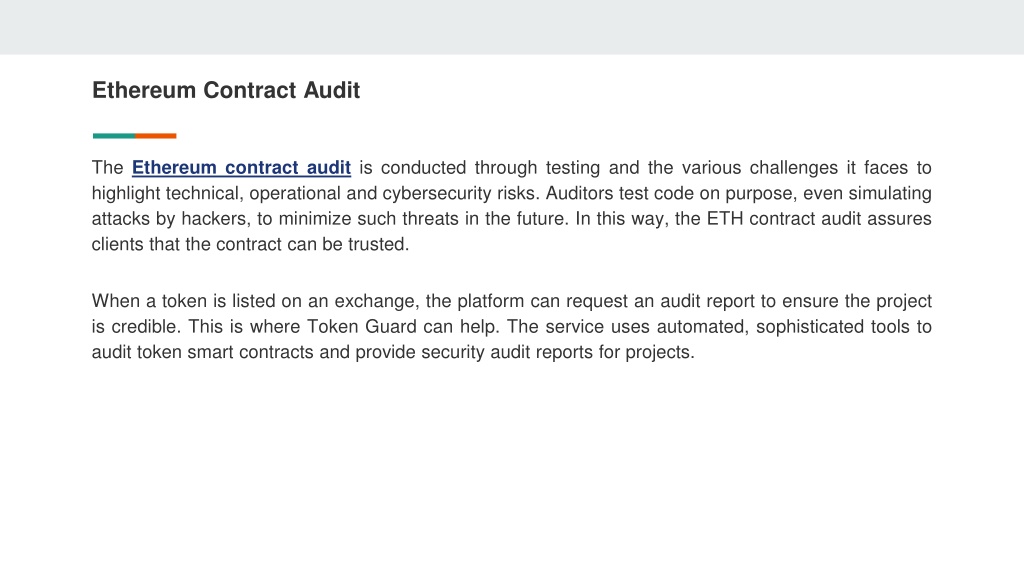Click the Ethereum Contract Audit slide title
This screenshot has width=1024, height=576.
(226, 90)
